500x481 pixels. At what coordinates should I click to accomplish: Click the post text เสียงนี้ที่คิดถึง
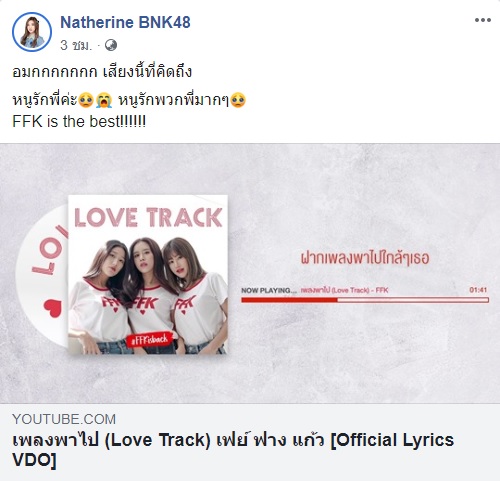point(147,72)
